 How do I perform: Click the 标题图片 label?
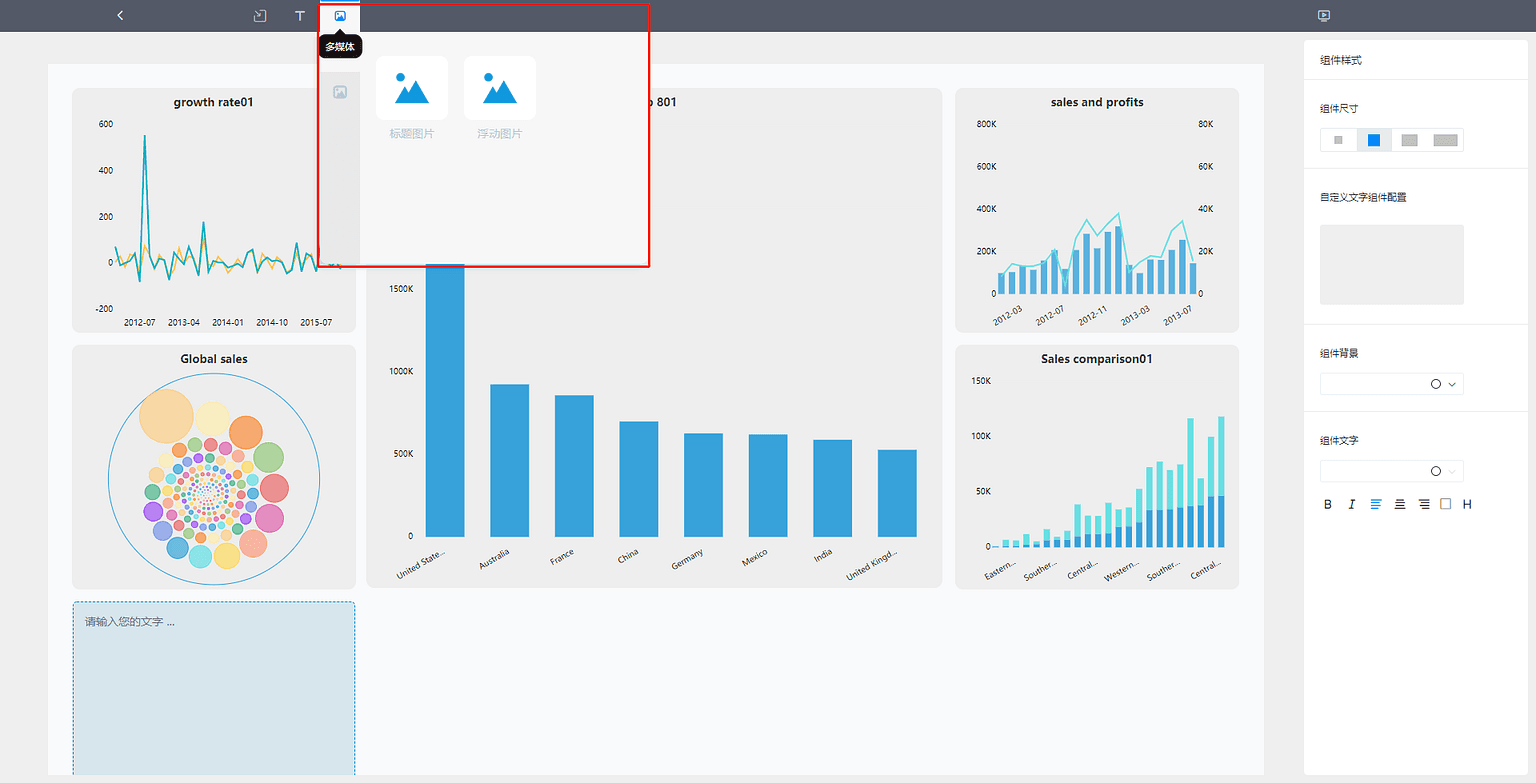click(x=412, y=133)
